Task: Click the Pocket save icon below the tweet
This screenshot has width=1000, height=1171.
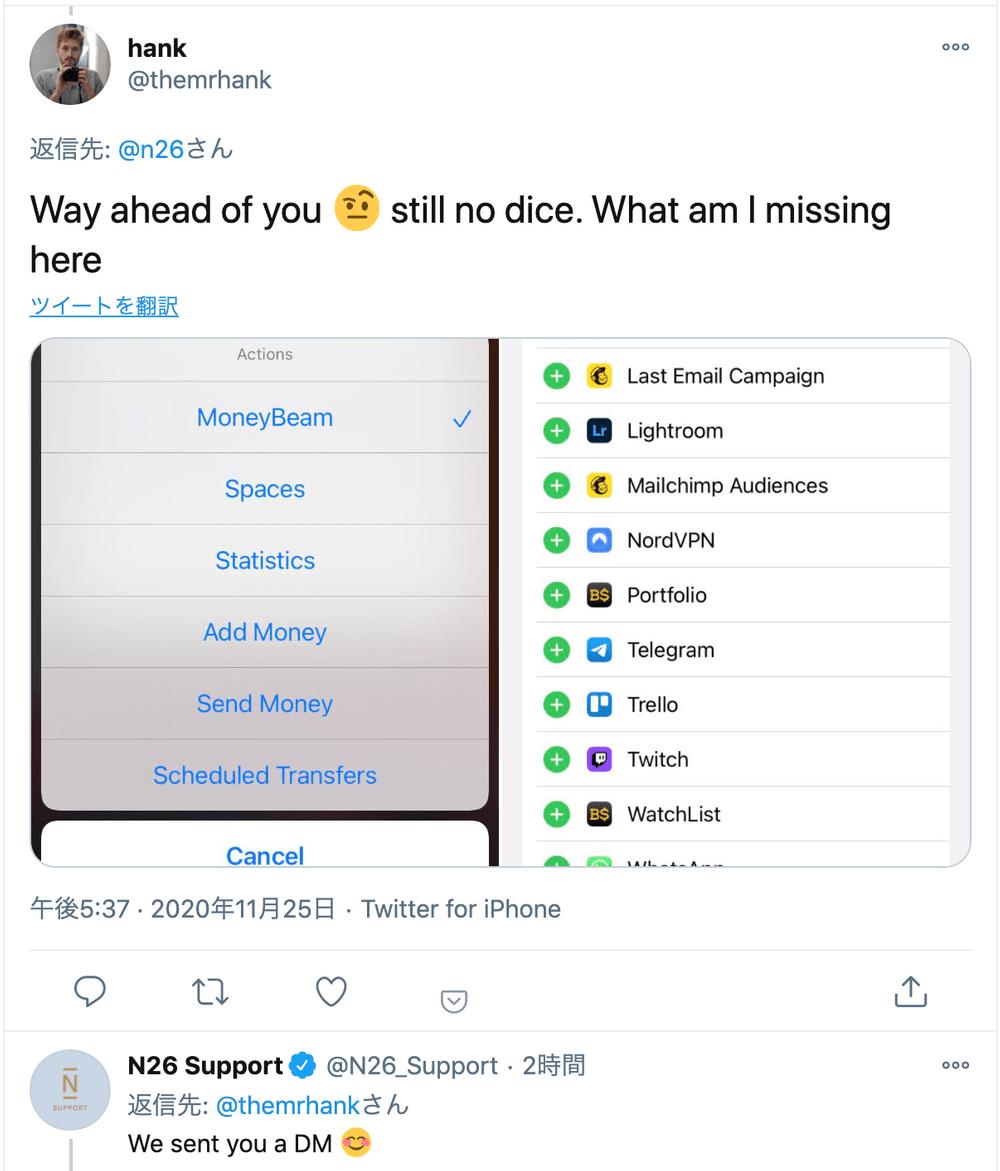Action: tap(454, 1001)
